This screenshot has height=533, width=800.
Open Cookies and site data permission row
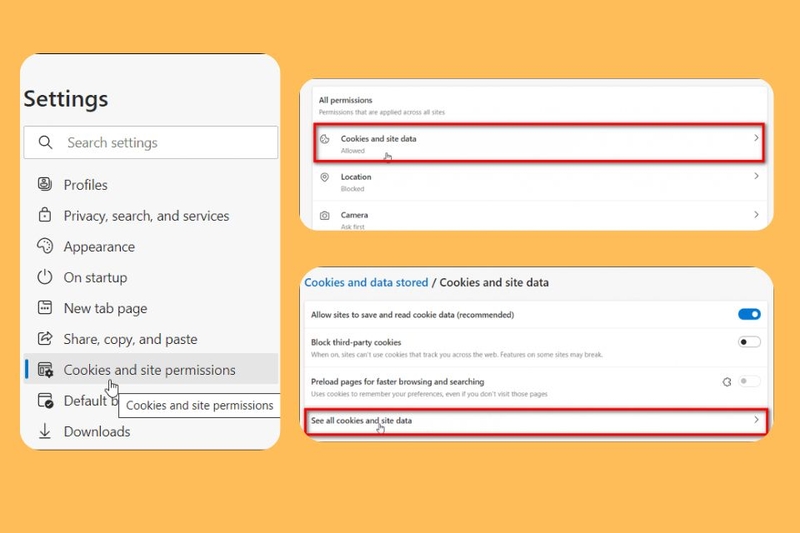click(x=539, y=143)
